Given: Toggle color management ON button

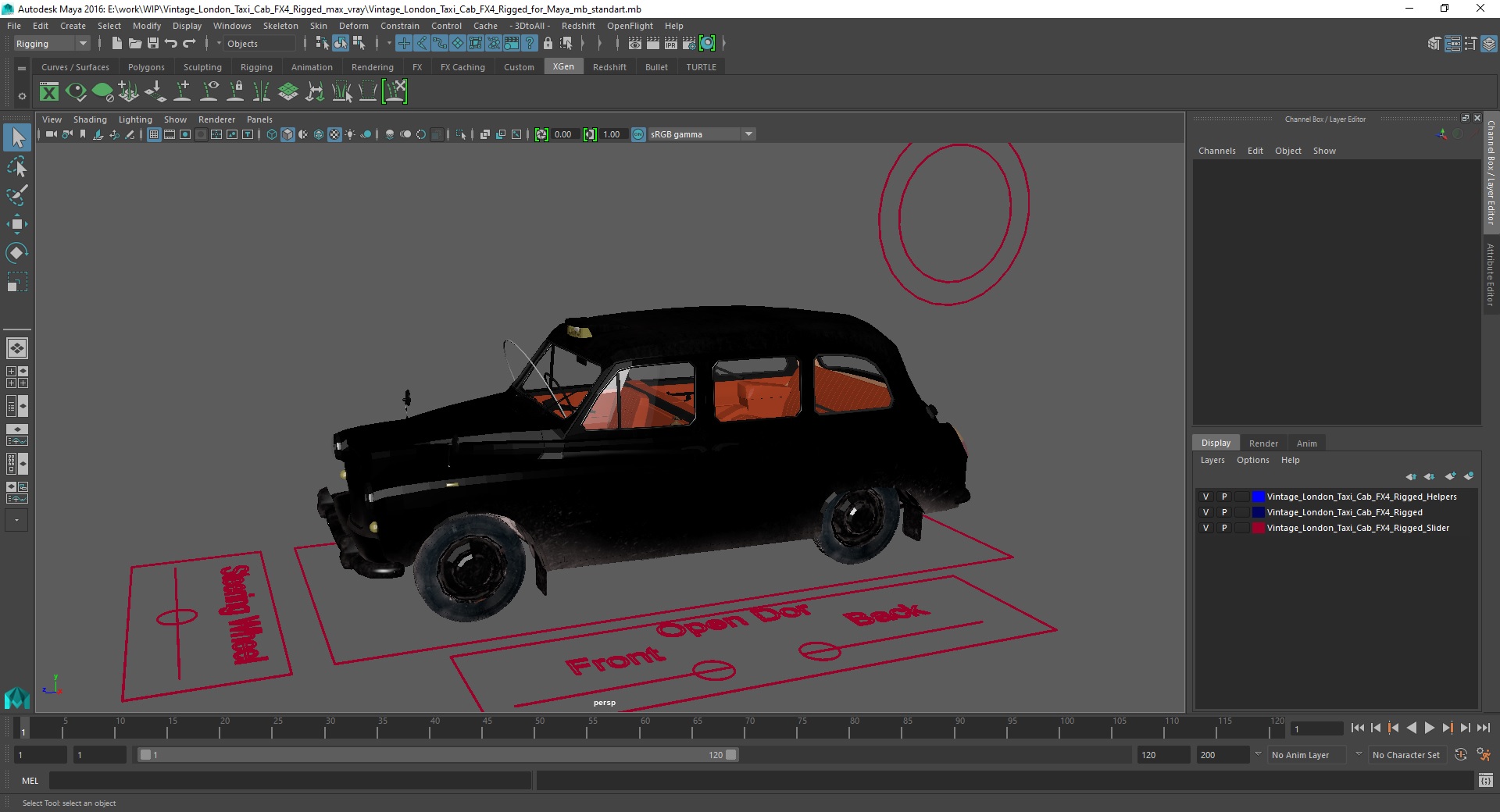Looking at the screenshot, I should (638, 134).
